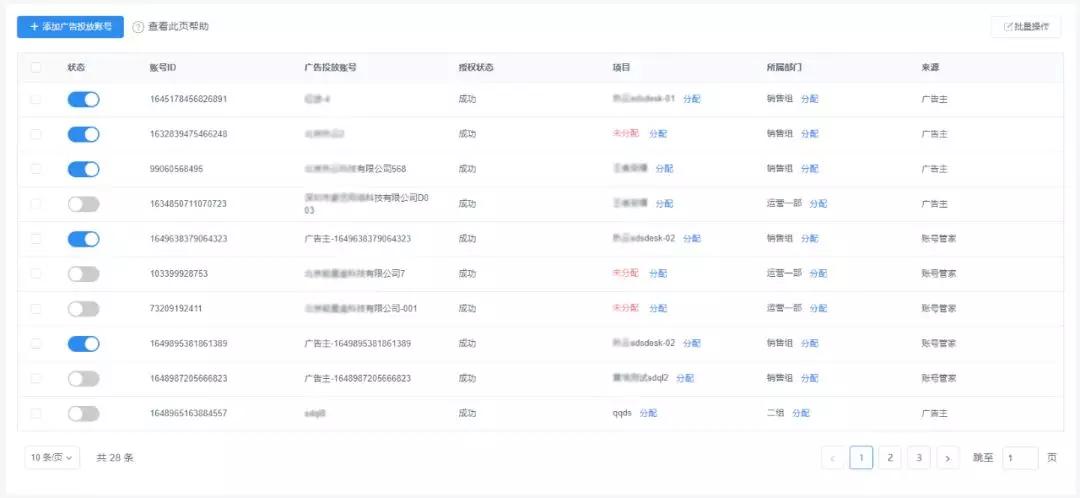Check the row of account 103399928753
The image size is (1080, 498).
click(36, 273)
